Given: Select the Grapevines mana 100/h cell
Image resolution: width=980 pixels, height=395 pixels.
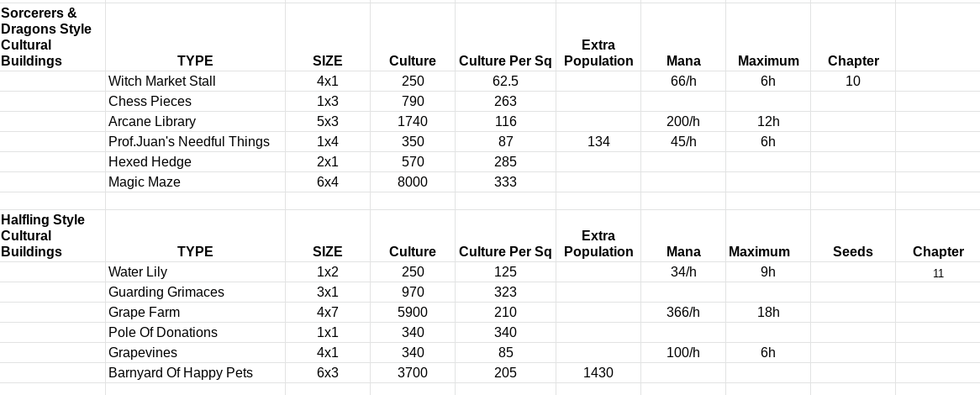Looking at the screenshot, I should pyautogui.click(x=683, y=352).
